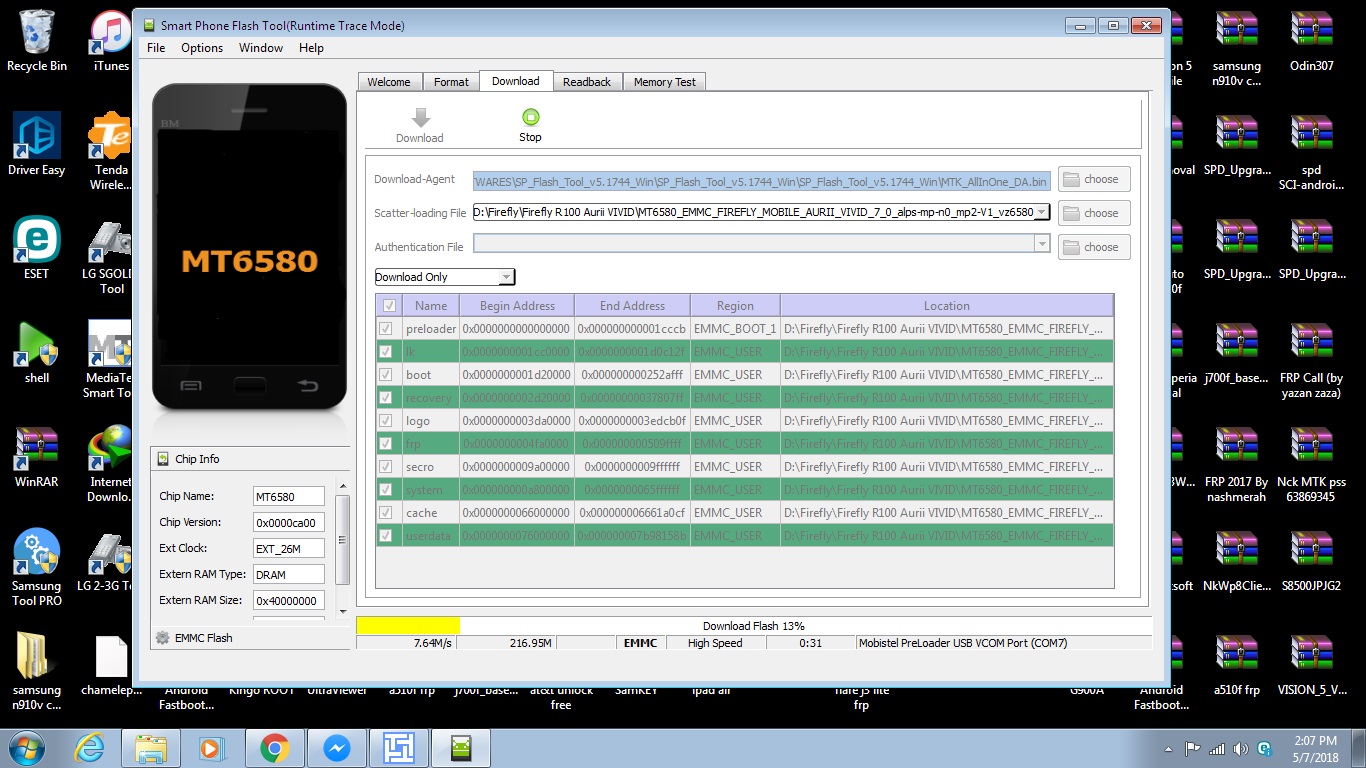Switch to the Memory Test tab
The width and height of the screenshot is (1366, 768).
[x=665, y=82]
